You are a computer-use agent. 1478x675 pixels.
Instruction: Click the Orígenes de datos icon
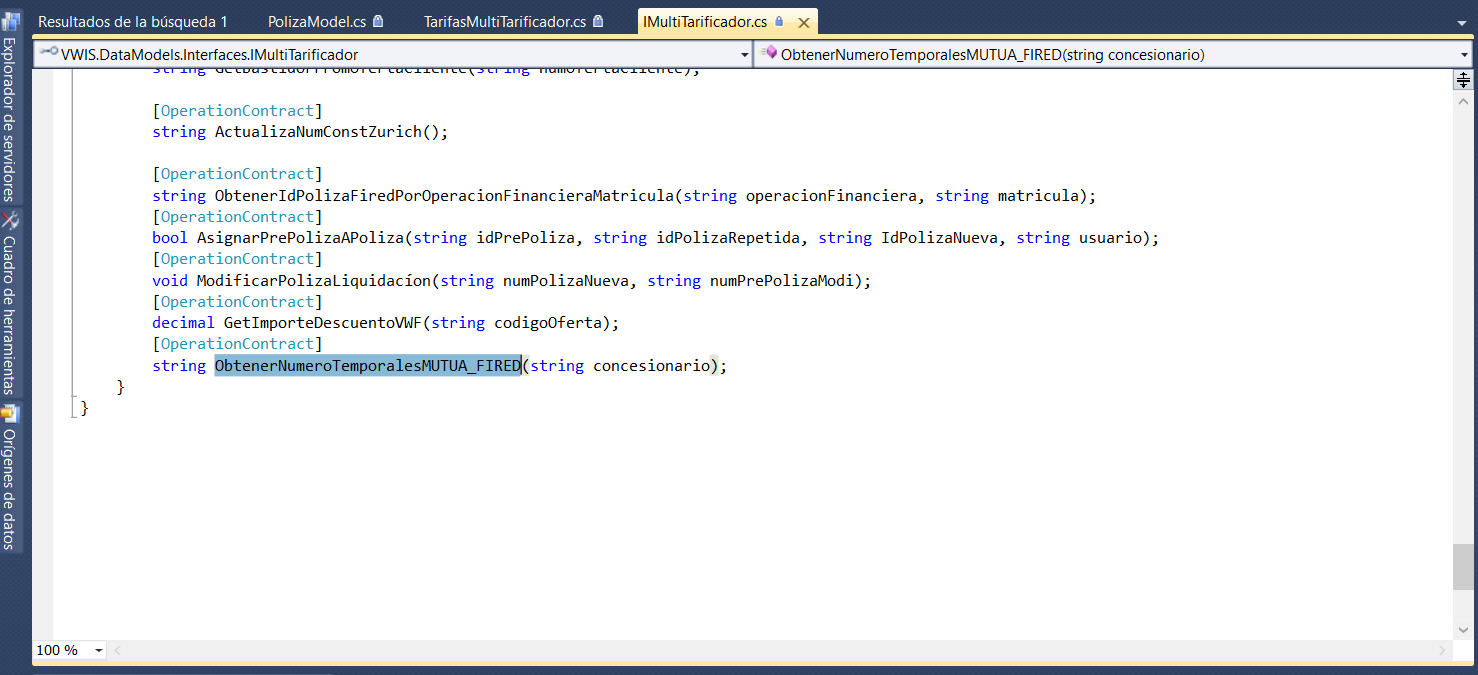tap(10, 413)
